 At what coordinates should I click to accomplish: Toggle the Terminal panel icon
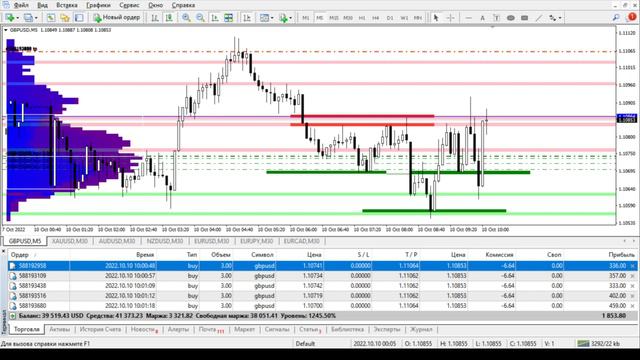pos(79,18)
